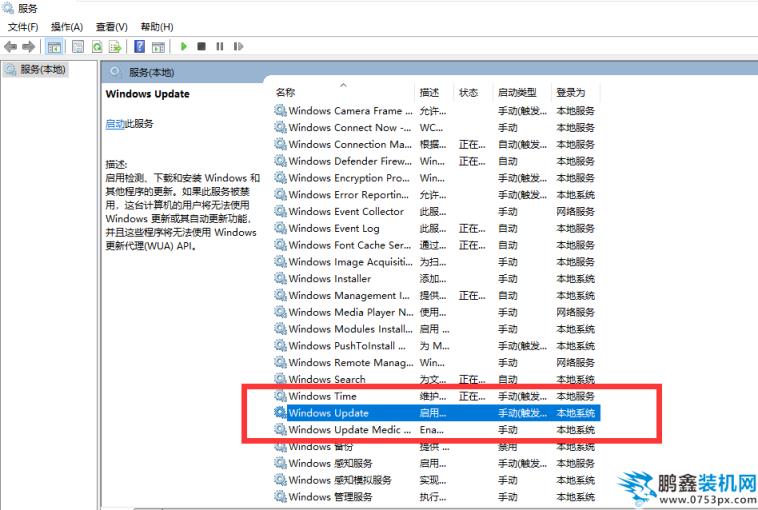Select the Windows Event Log service name
This screenshot has height=510, width=758.
[334, 228]
